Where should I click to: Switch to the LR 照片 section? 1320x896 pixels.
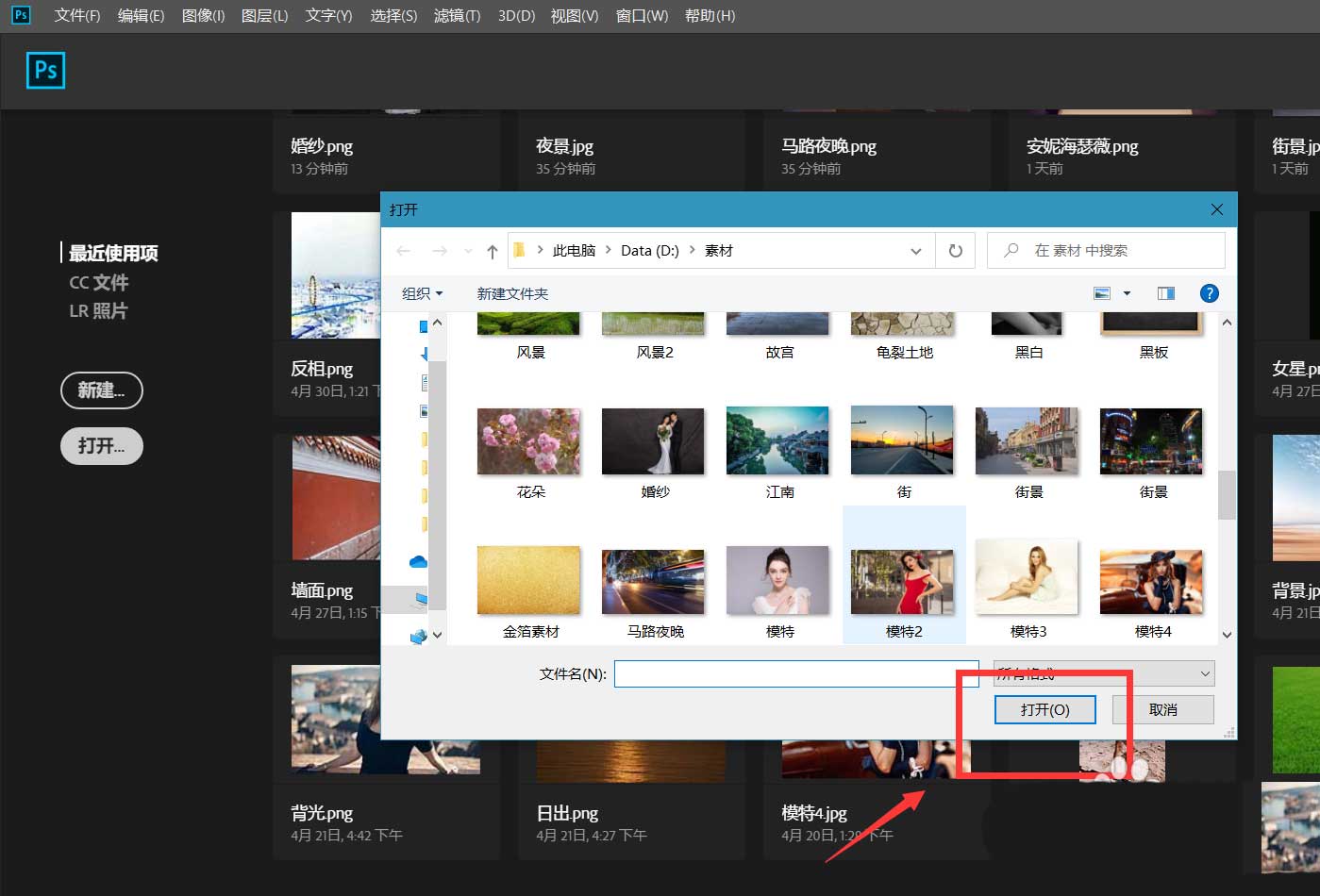click(98, 310)
